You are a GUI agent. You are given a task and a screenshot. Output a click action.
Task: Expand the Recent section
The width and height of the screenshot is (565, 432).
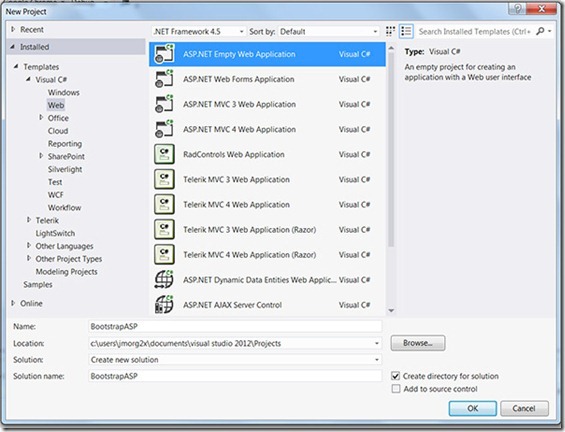13,29
